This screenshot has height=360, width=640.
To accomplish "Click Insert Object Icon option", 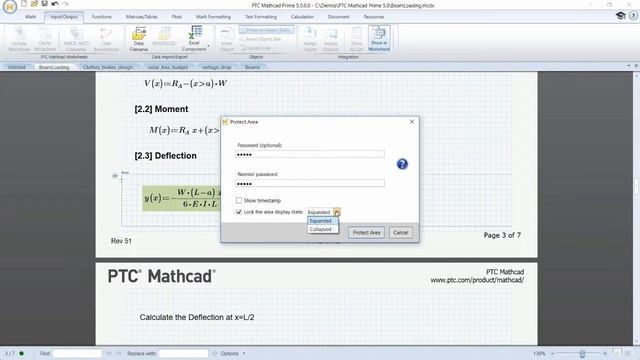I will [261, 39].
